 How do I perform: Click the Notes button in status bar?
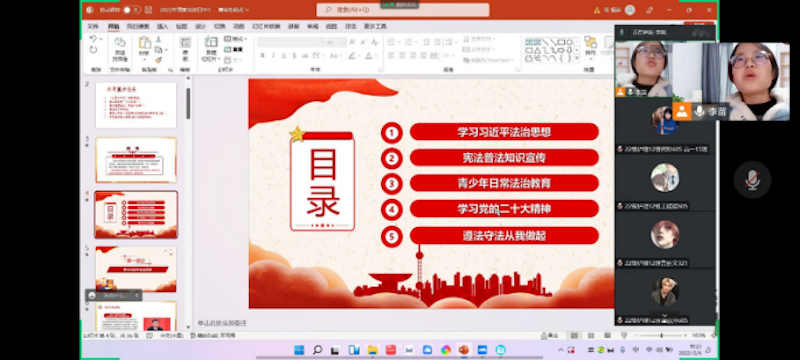point(550,336)
